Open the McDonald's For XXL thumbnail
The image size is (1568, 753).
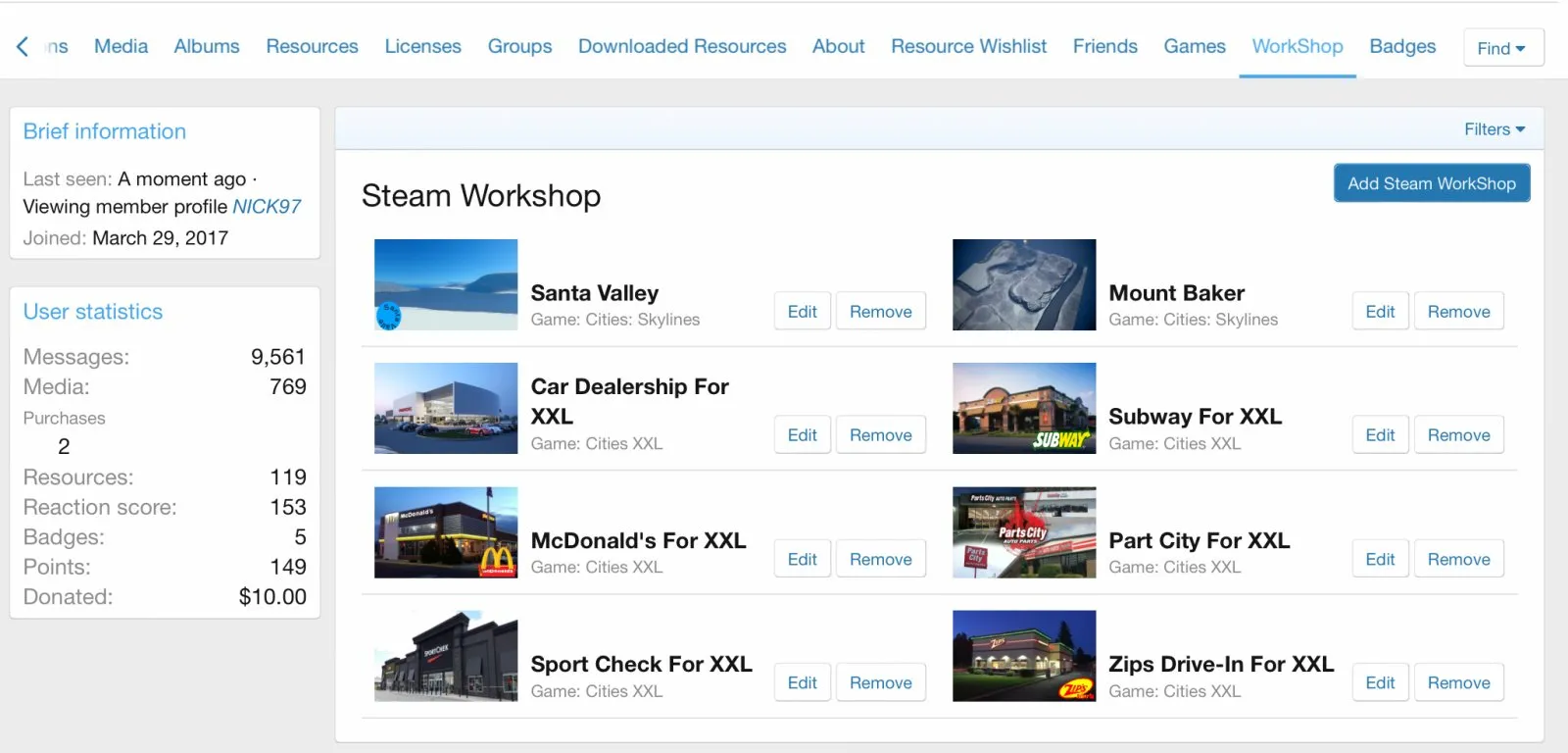pos(446,532)
